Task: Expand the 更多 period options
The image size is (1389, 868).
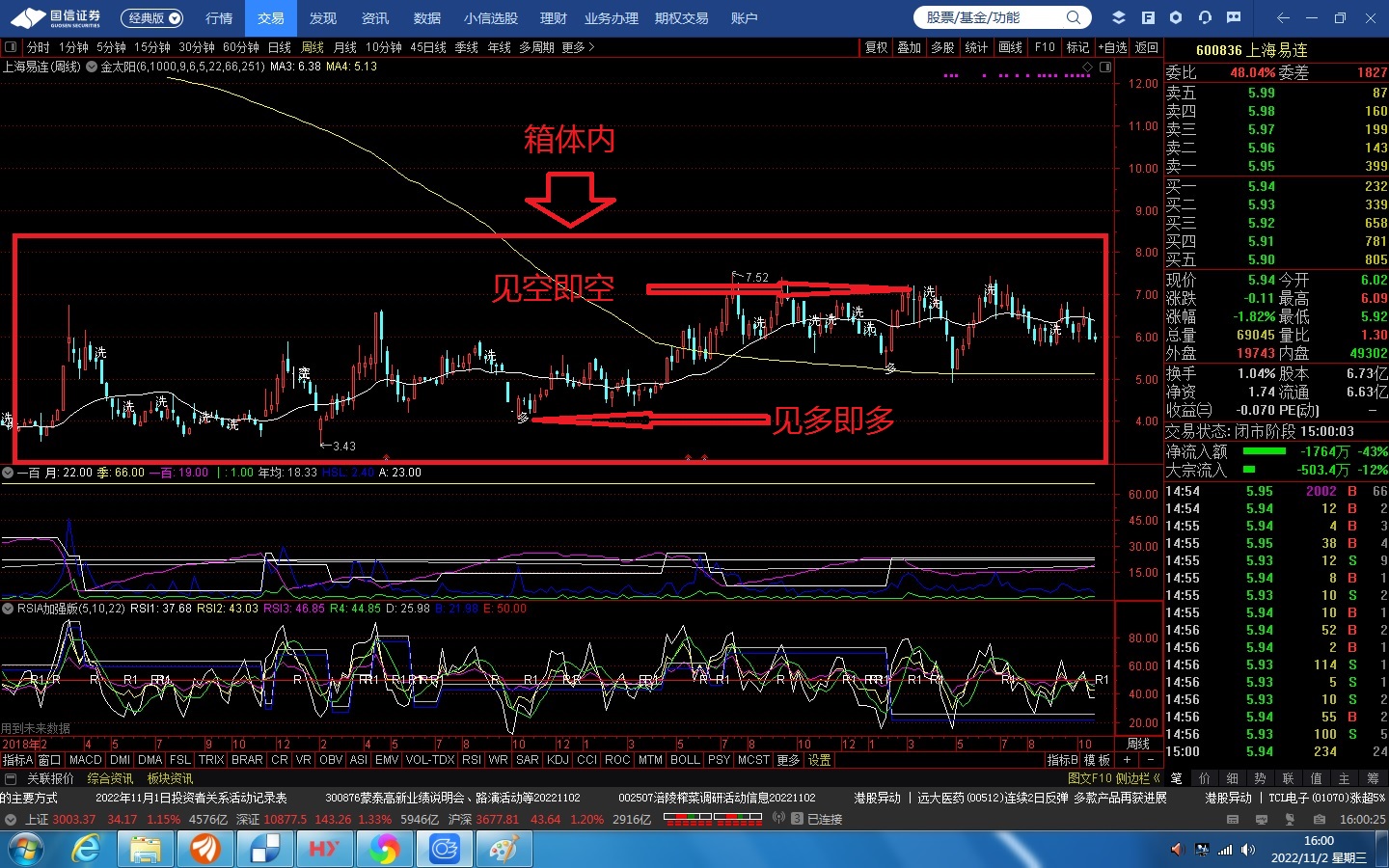Action: click(578, 47)
